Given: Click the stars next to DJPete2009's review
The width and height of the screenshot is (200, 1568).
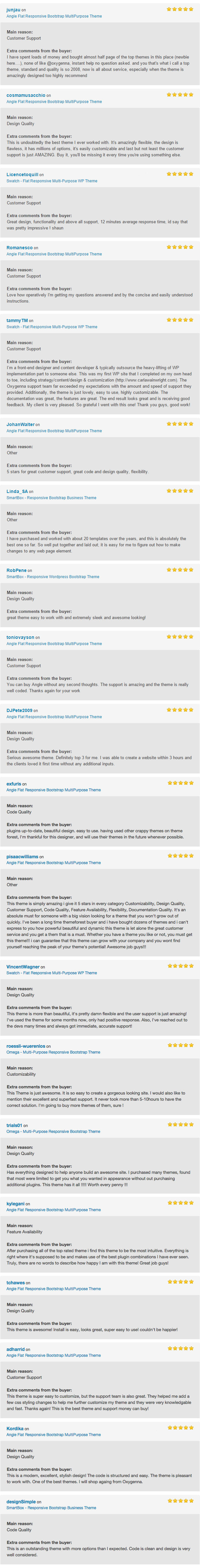Looking at the screenshot, I should click(180, 710).
